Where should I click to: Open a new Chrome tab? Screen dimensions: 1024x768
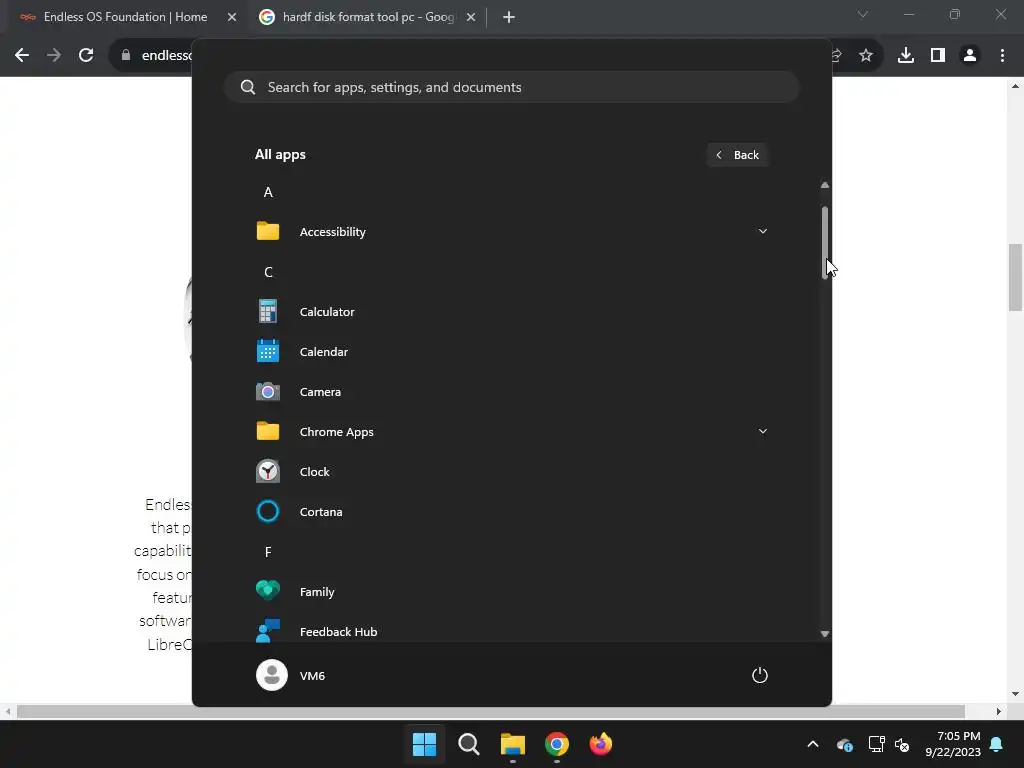509,18
